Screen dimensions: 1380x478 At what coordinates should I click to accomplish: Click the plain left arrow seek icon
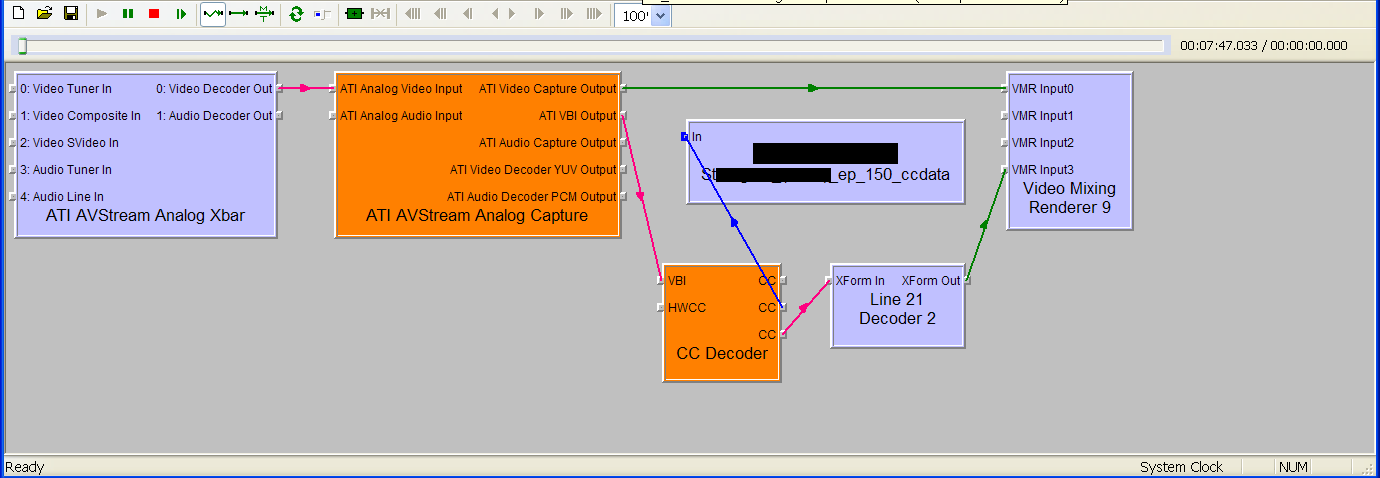click(495, 14)
